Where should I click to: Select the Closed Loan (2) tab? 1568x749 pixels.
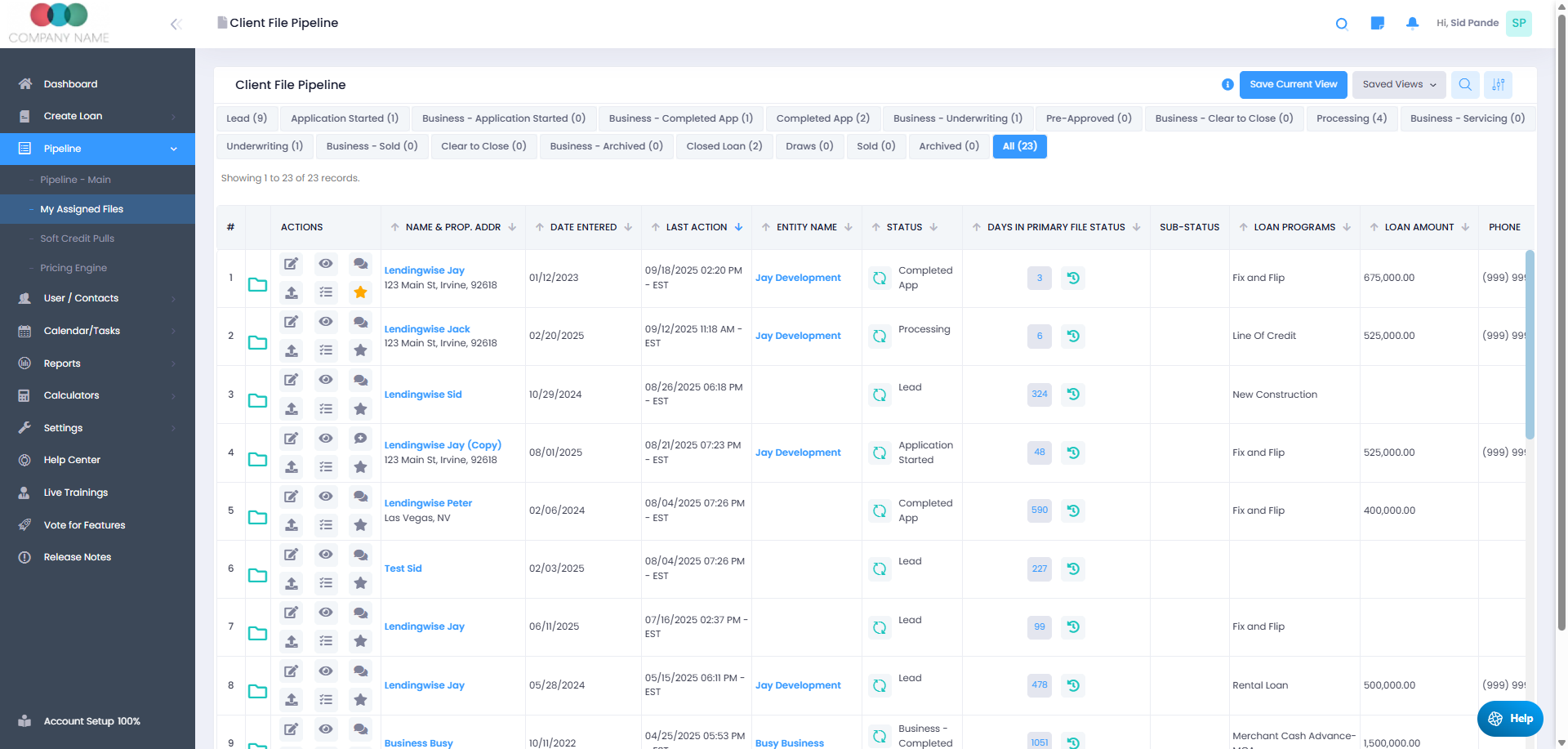pyautogui.click(x=724, y=146)
